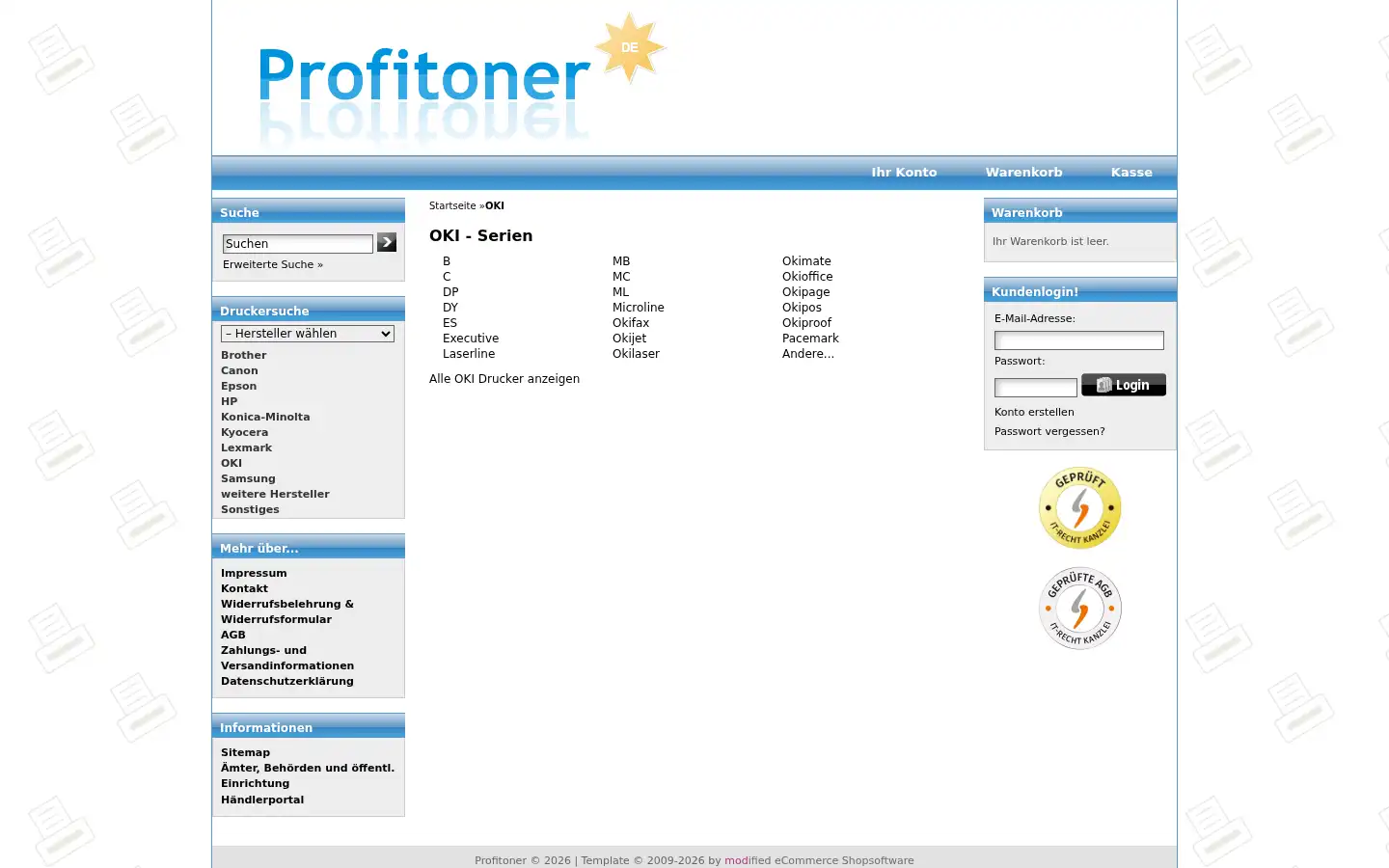Click the OKI breadcrumb
This screenshot has width=1389, height=868.
pyautogui.click(x=495, y=205)
